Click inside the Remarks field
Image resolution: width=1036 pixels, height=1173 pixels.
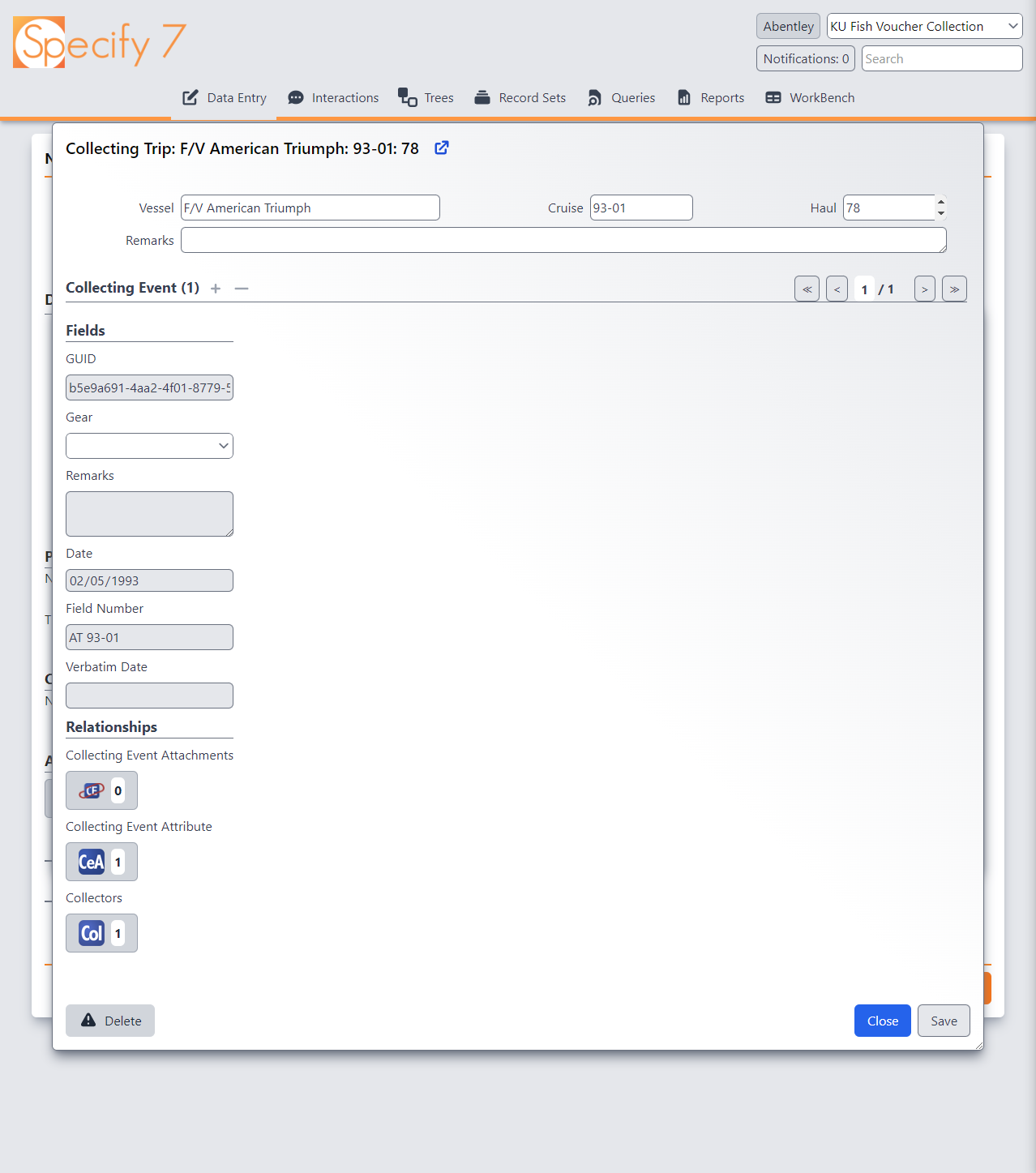click(x=563, y=240)
